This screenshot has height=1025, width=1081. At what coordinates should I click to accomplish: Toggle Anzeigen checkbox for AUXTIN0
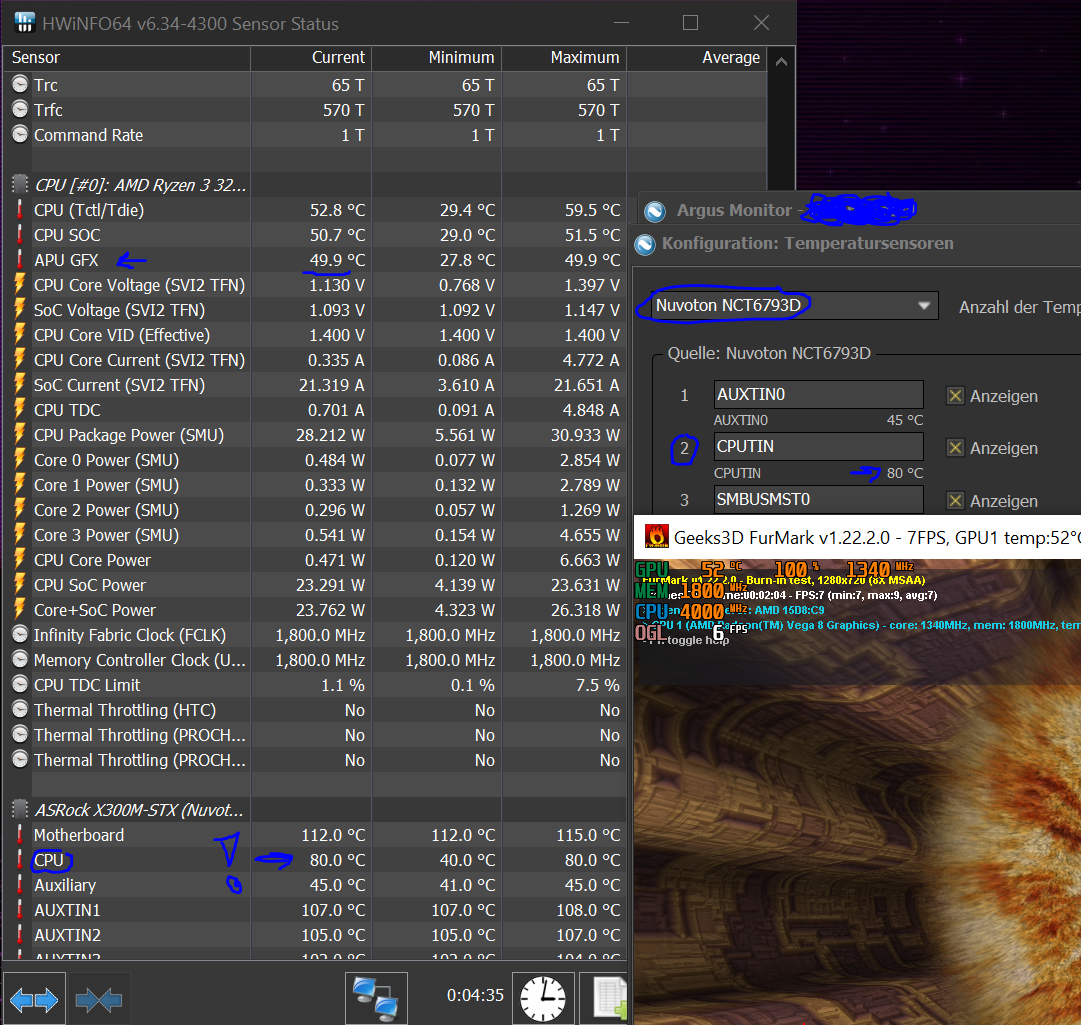[955, 396]
